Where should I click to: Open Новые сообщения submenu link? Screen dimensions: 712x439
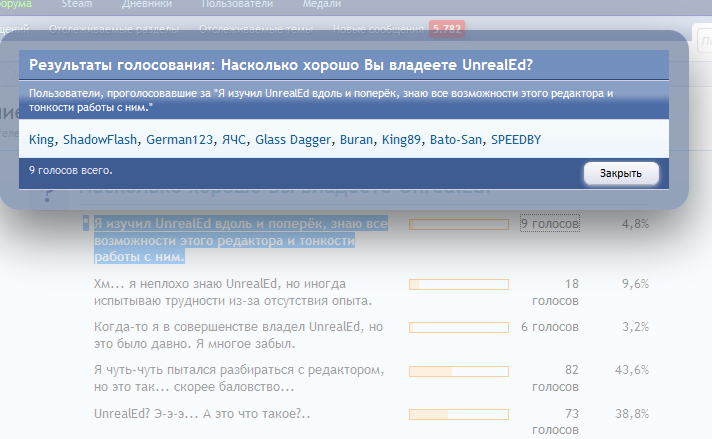(x=378, y=29)
